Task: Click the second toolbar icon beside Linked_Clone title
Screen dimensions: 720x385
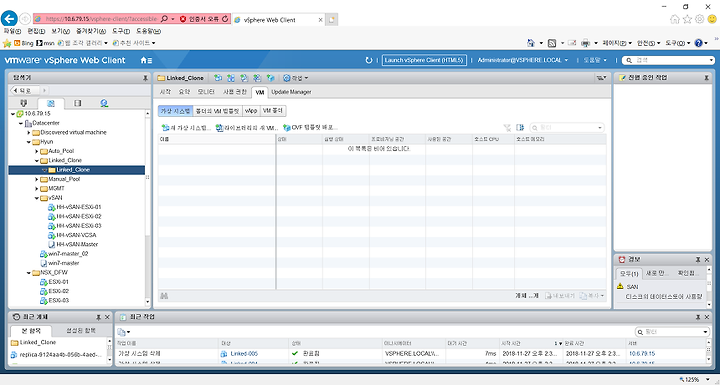Action: click(x=231, y=78)
